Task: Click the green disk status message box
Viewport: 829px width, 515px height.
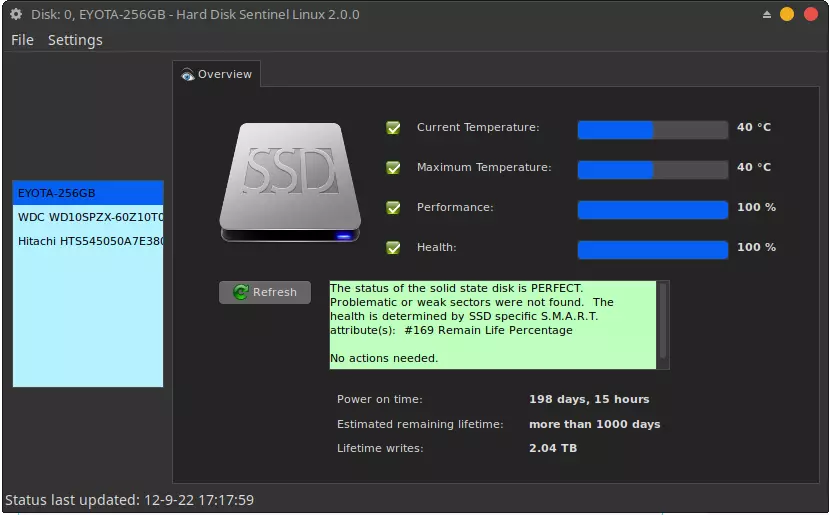Action: point(493,325)
